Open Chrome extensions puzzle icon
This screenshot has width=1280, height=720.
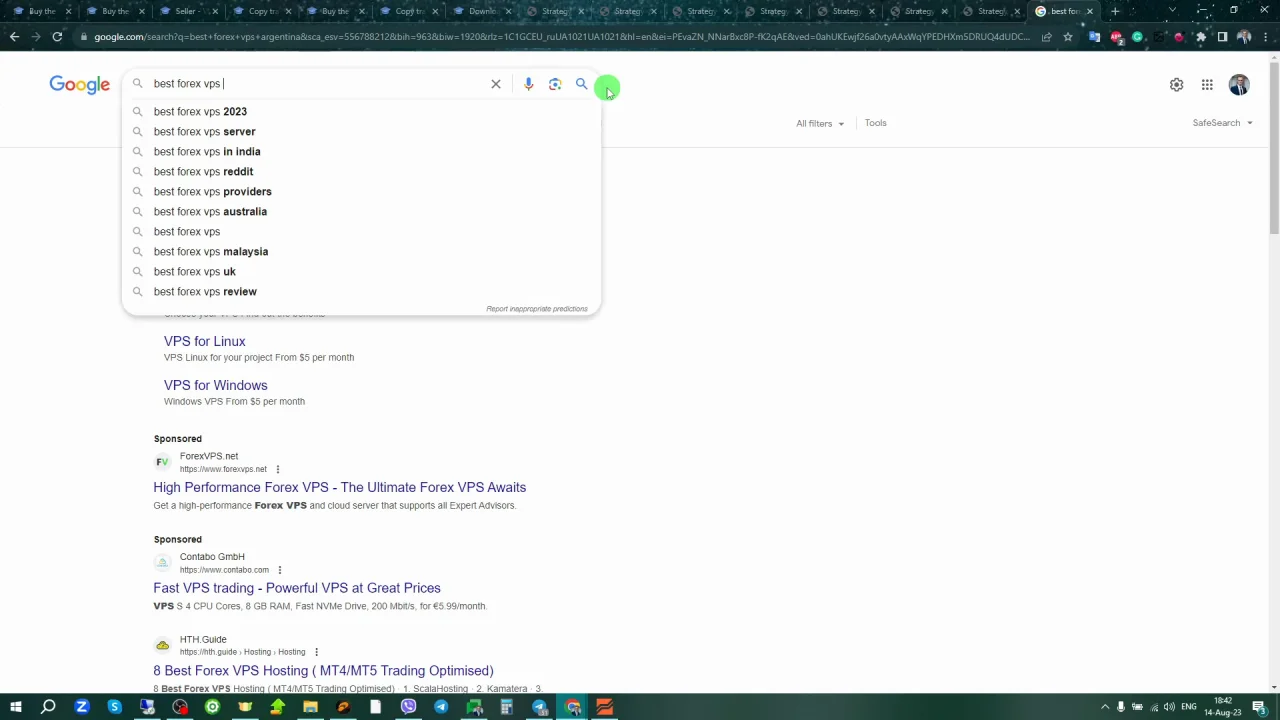tap(1201, 37)
